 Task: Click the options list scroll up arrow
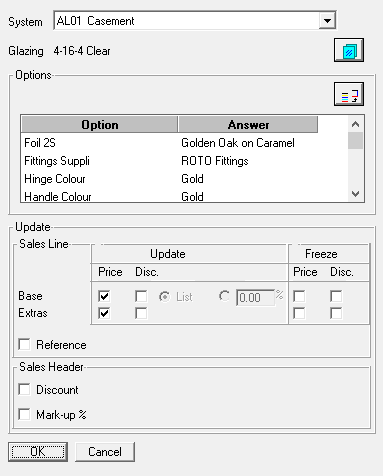tap(355, 124)
